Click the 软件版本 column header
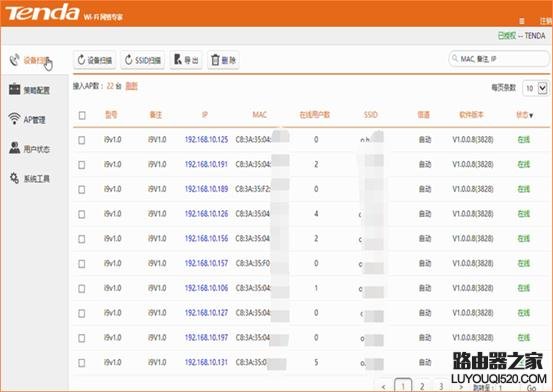 472,115
